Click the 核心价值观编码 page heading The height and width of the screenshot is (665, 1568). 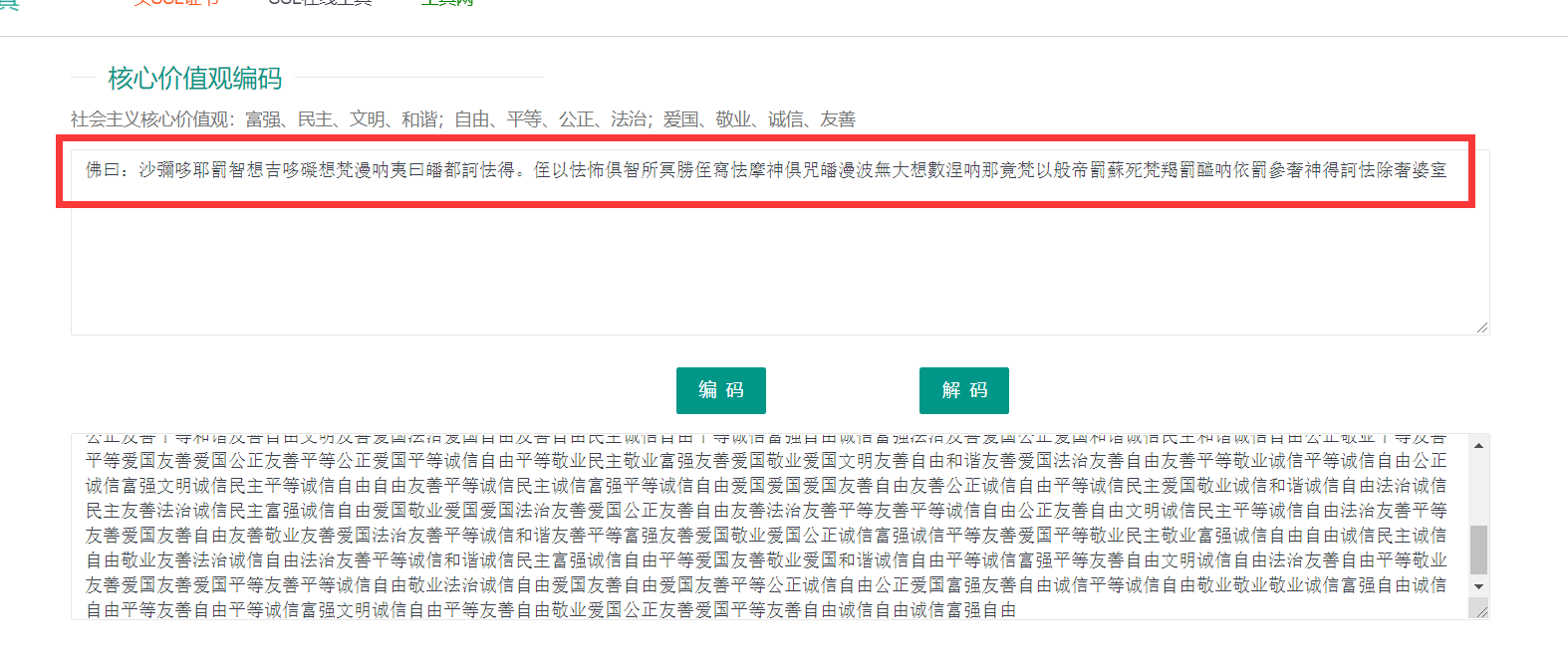pyautogui.click(x=195, y=78)
